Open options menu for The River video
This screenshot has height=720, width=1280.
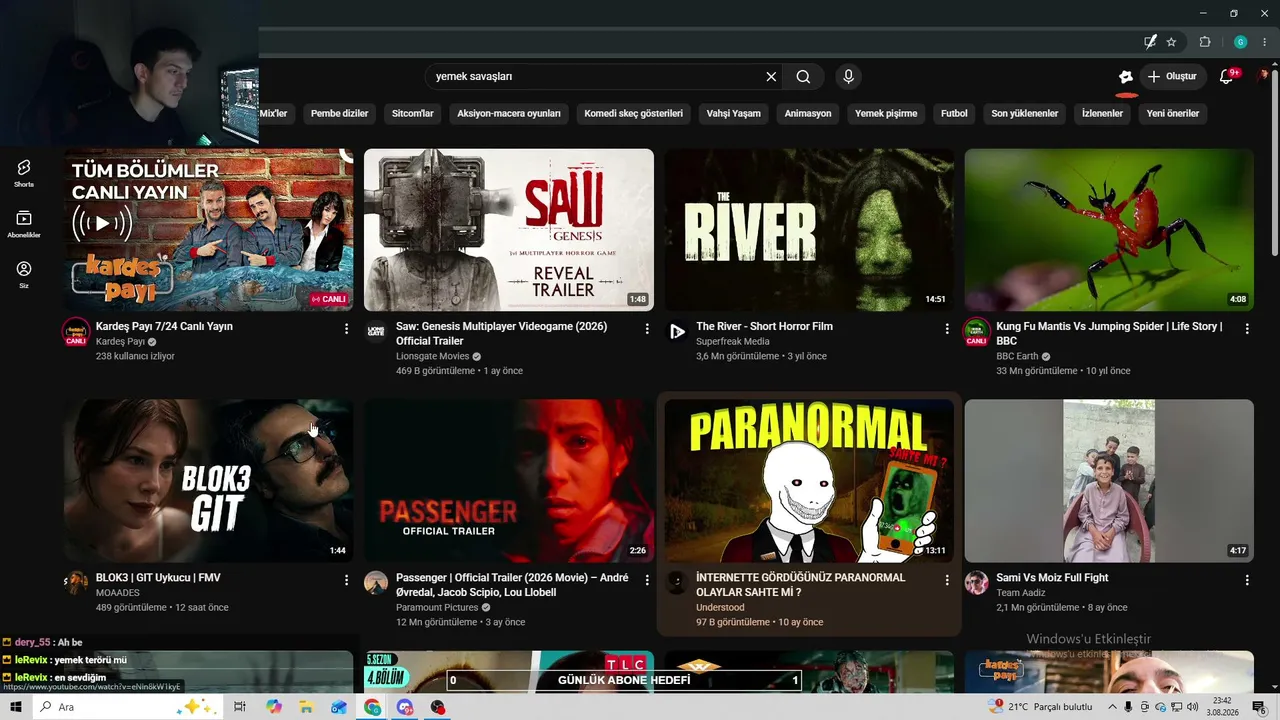tap(947, 328)
